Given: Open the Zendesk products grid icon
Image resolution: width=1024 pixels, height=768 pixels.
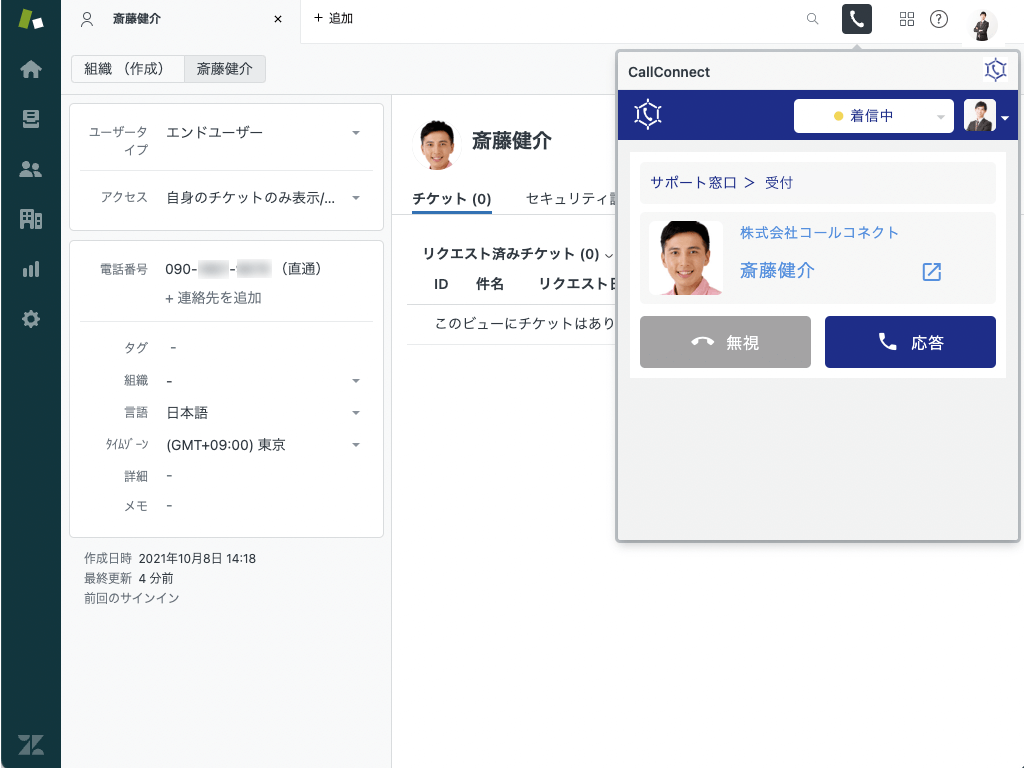Looking at the screenshot, I should 907,19.
